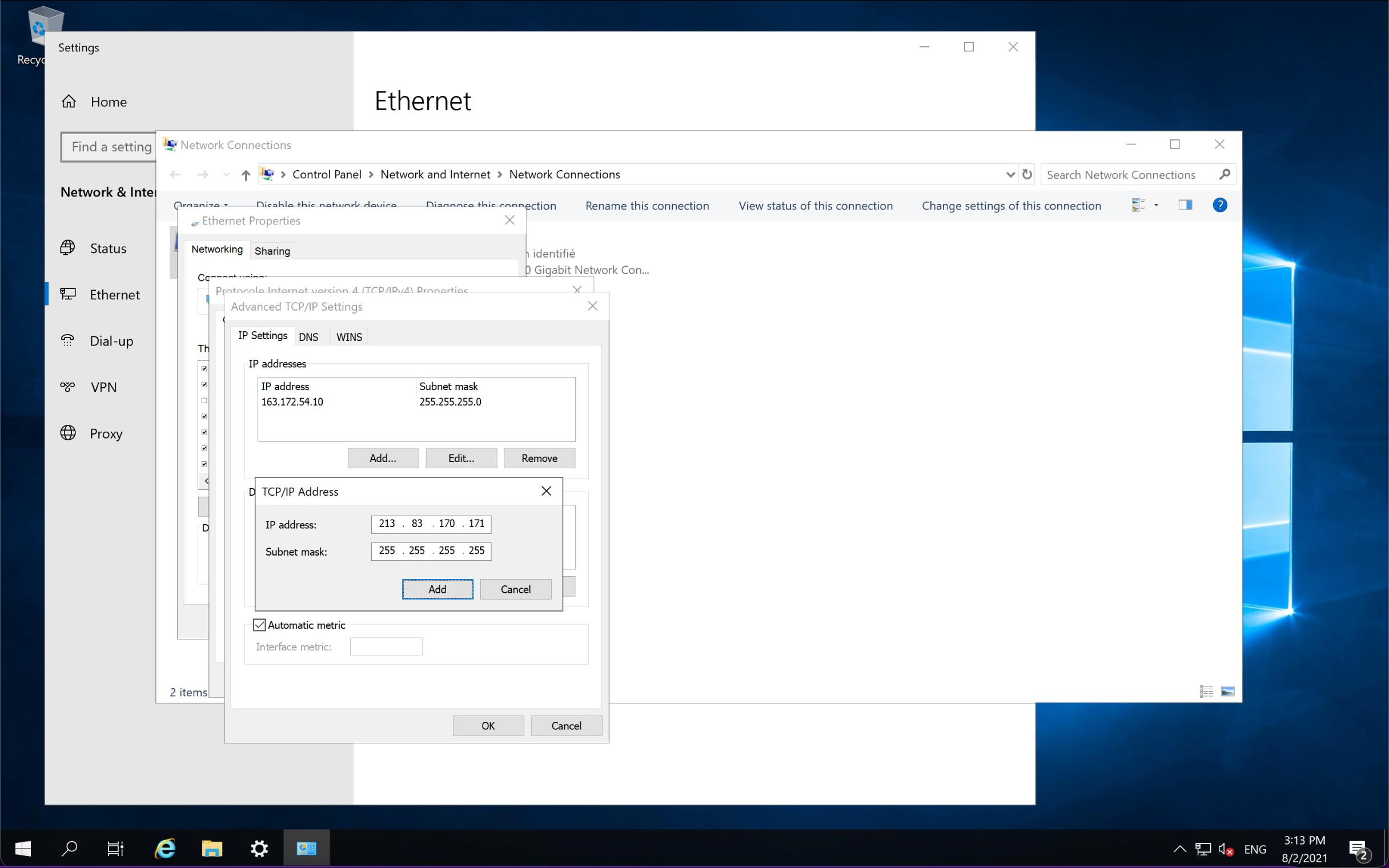This screenshot has width=1389, height=868.
Task: Switch to the DNS tab
Action: pyautogui.click(x=309, y=337)
